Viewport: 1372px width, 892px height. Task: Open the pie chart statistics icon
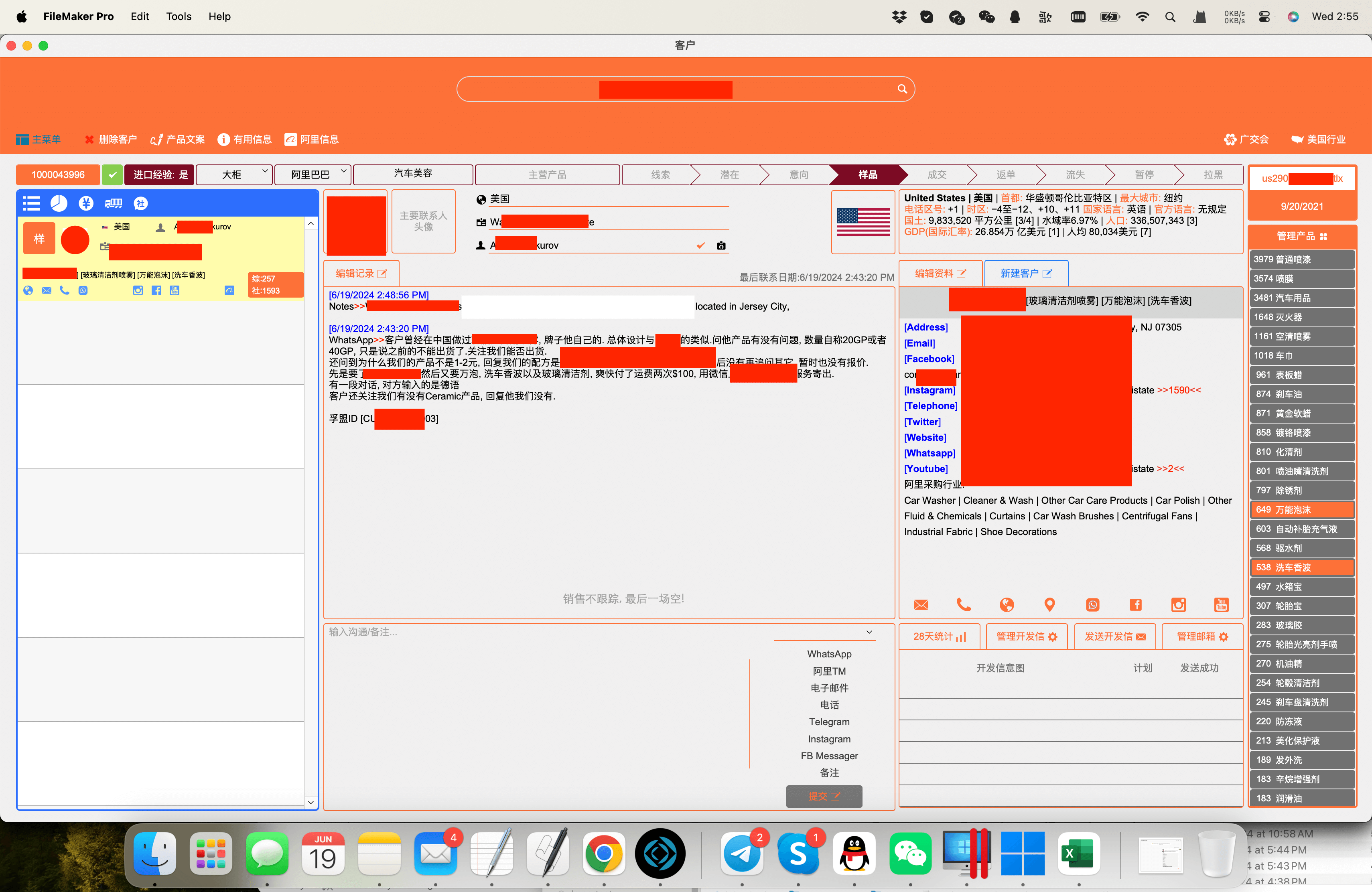coord(59,203)
